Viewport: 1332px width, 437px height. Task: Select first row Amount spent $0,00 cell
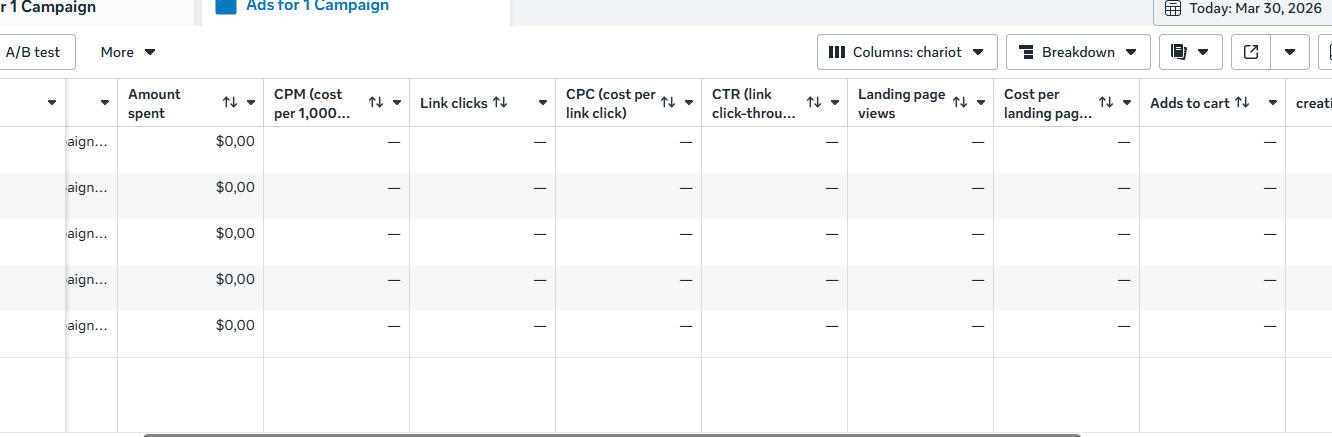[190, 142]
